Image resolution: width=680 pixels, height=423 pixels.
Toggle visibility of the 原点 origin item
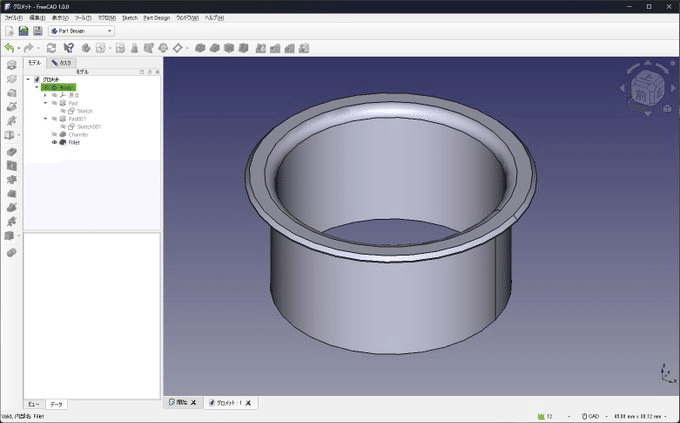coord(55,95)
